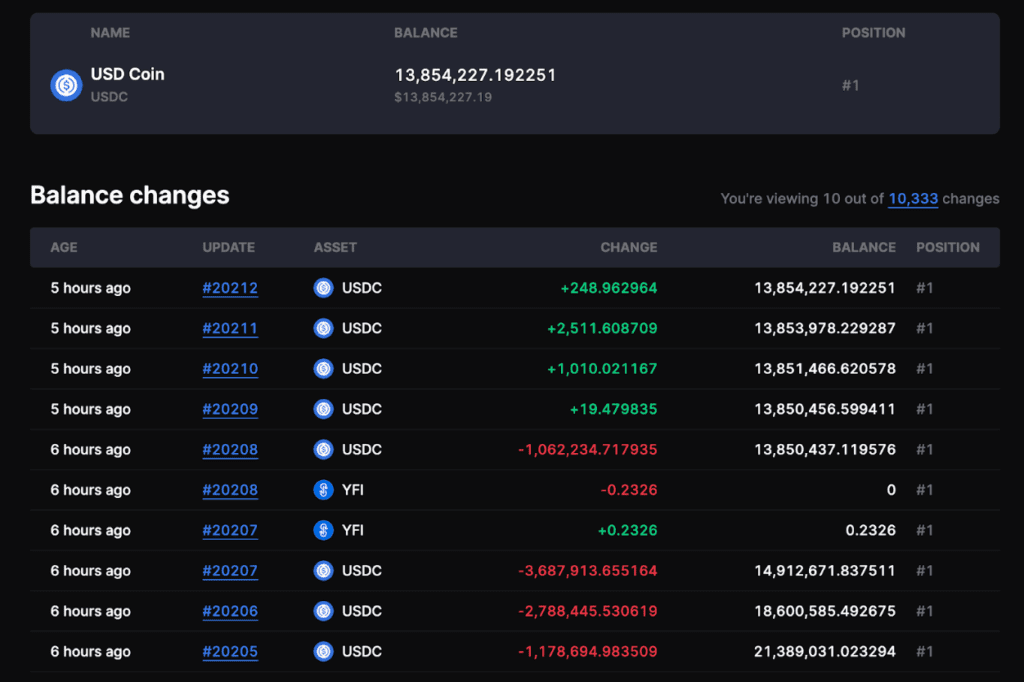Click the USDC icon on update #20210 row
This screenshot has width=1024, height=682.
[323, 368]
